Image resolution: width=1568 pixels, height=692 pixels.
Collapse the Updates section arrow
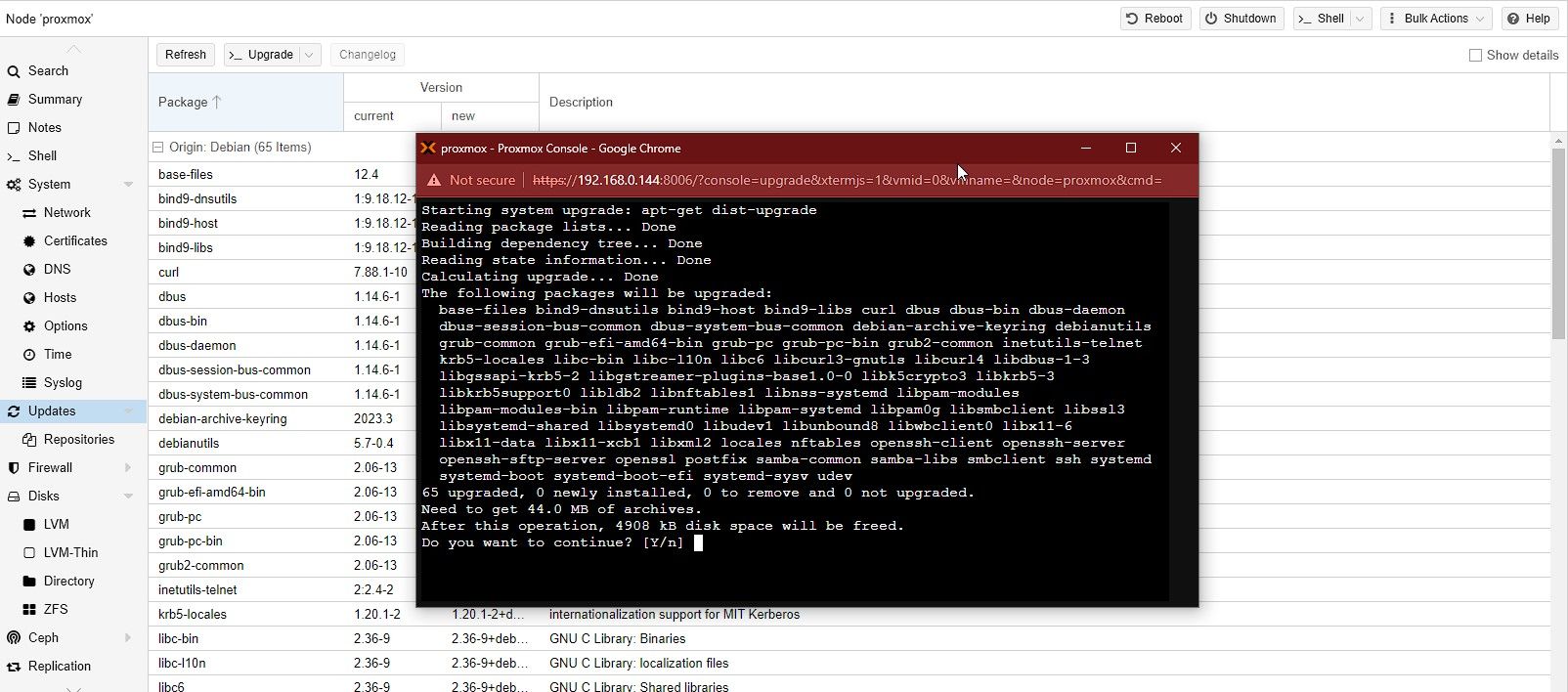coord(128,411)
